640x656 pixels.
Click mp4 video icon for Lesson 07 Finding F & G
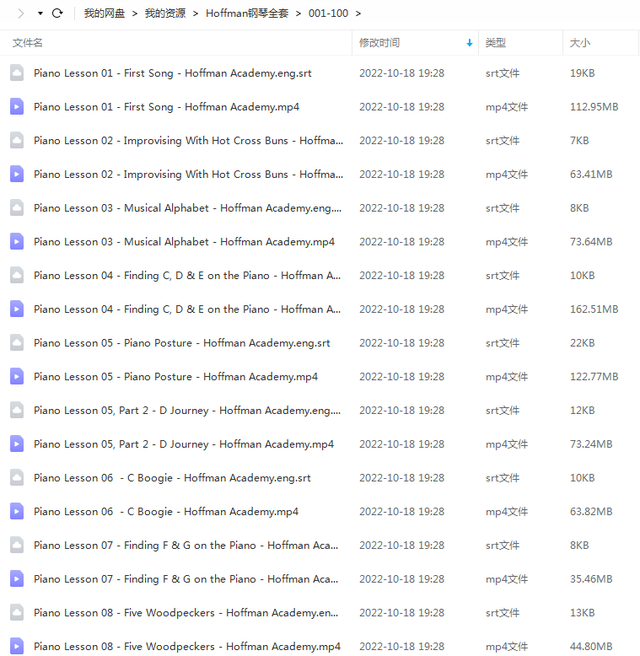tap(17, 579)
